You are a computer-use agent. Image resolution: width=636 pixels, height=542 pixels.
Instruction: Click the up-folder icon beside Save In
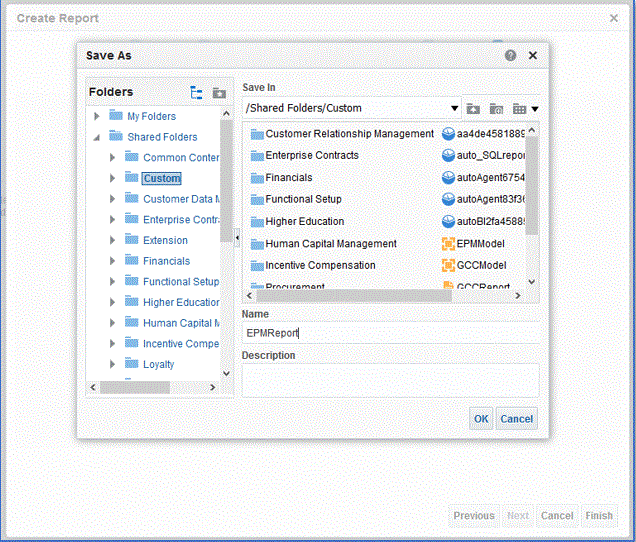coord(473,108)
